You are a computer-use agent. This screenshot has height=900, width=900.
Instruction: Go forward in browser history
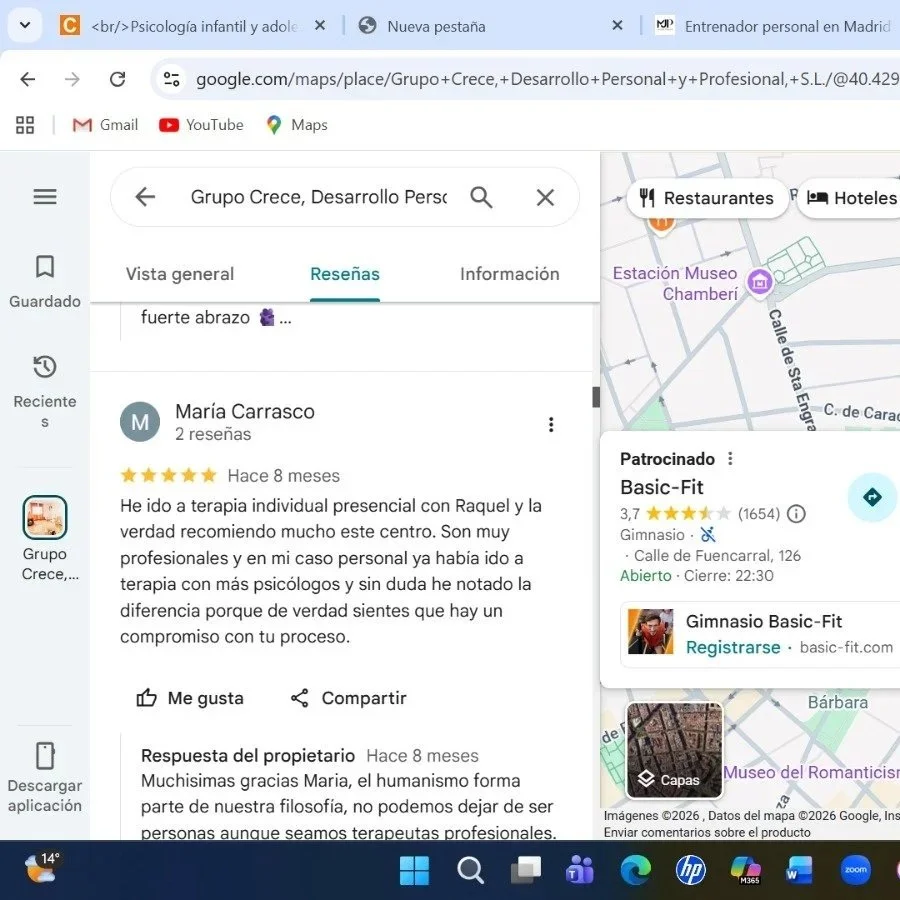[x=72, y=79]
